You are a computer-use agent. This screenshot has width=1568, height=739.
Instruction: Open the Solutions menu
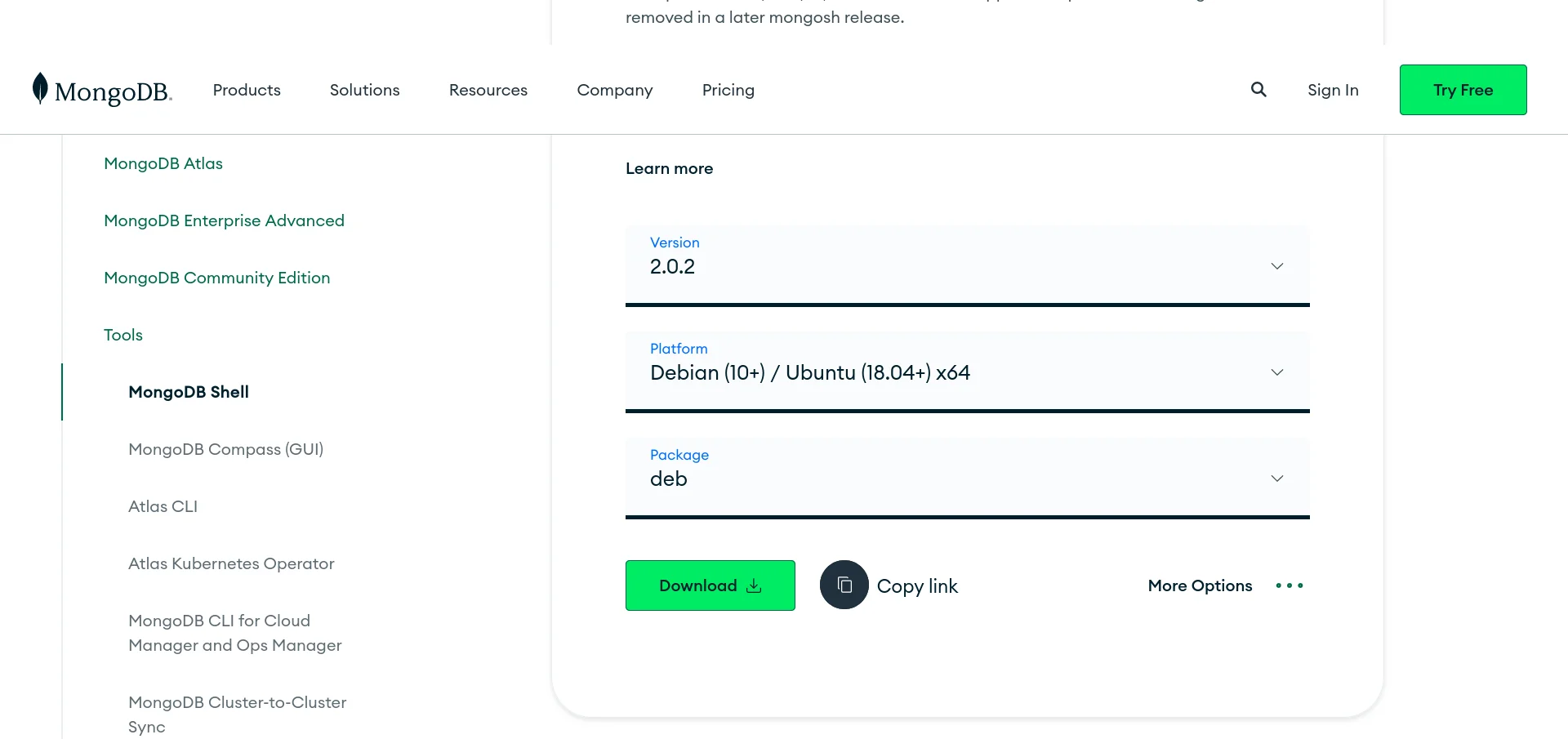pos(365,90)
